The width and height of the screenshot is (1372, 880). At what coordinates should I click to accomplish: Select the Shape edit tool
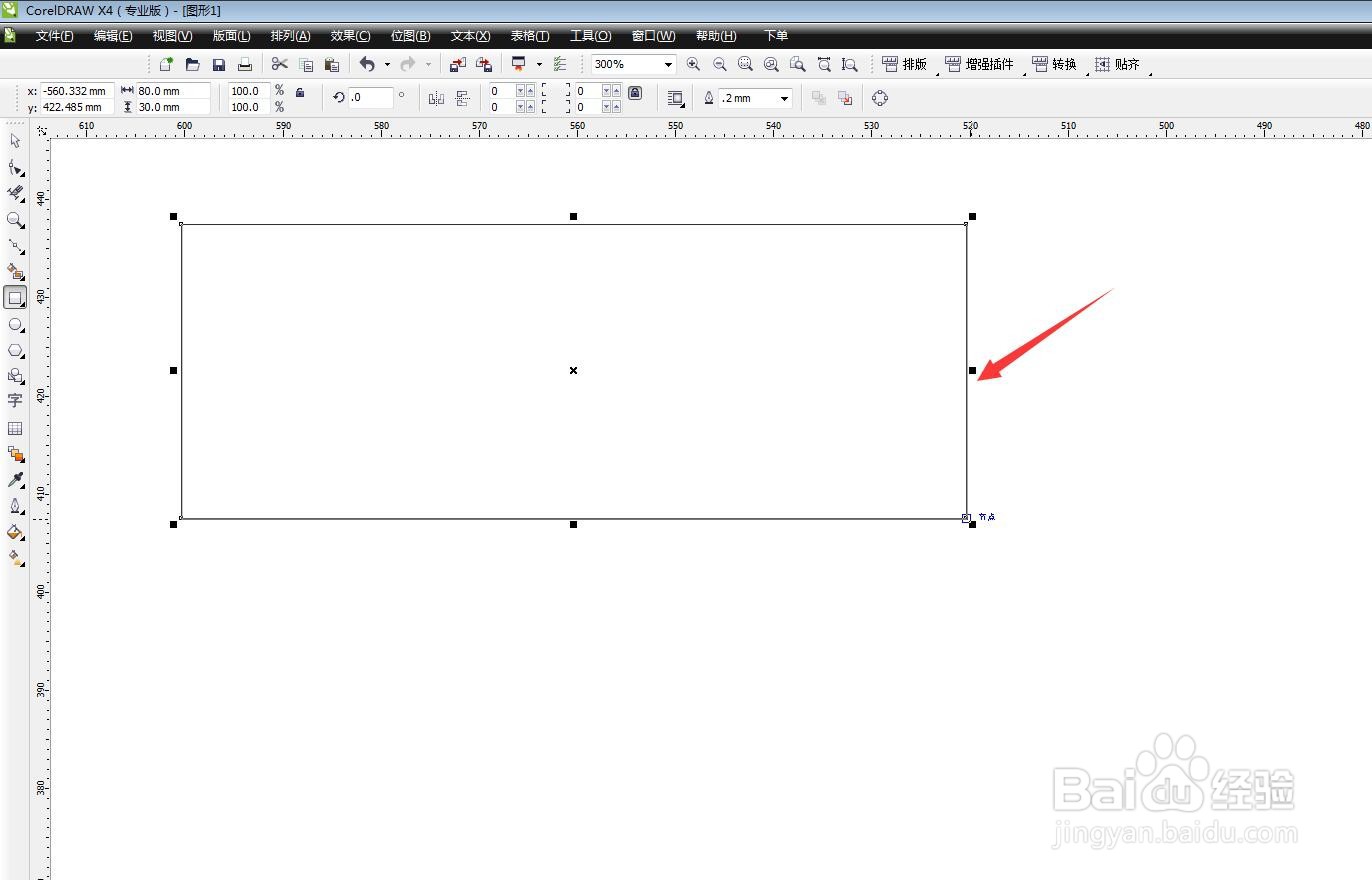pyautogui.click(x=15, y=167)
